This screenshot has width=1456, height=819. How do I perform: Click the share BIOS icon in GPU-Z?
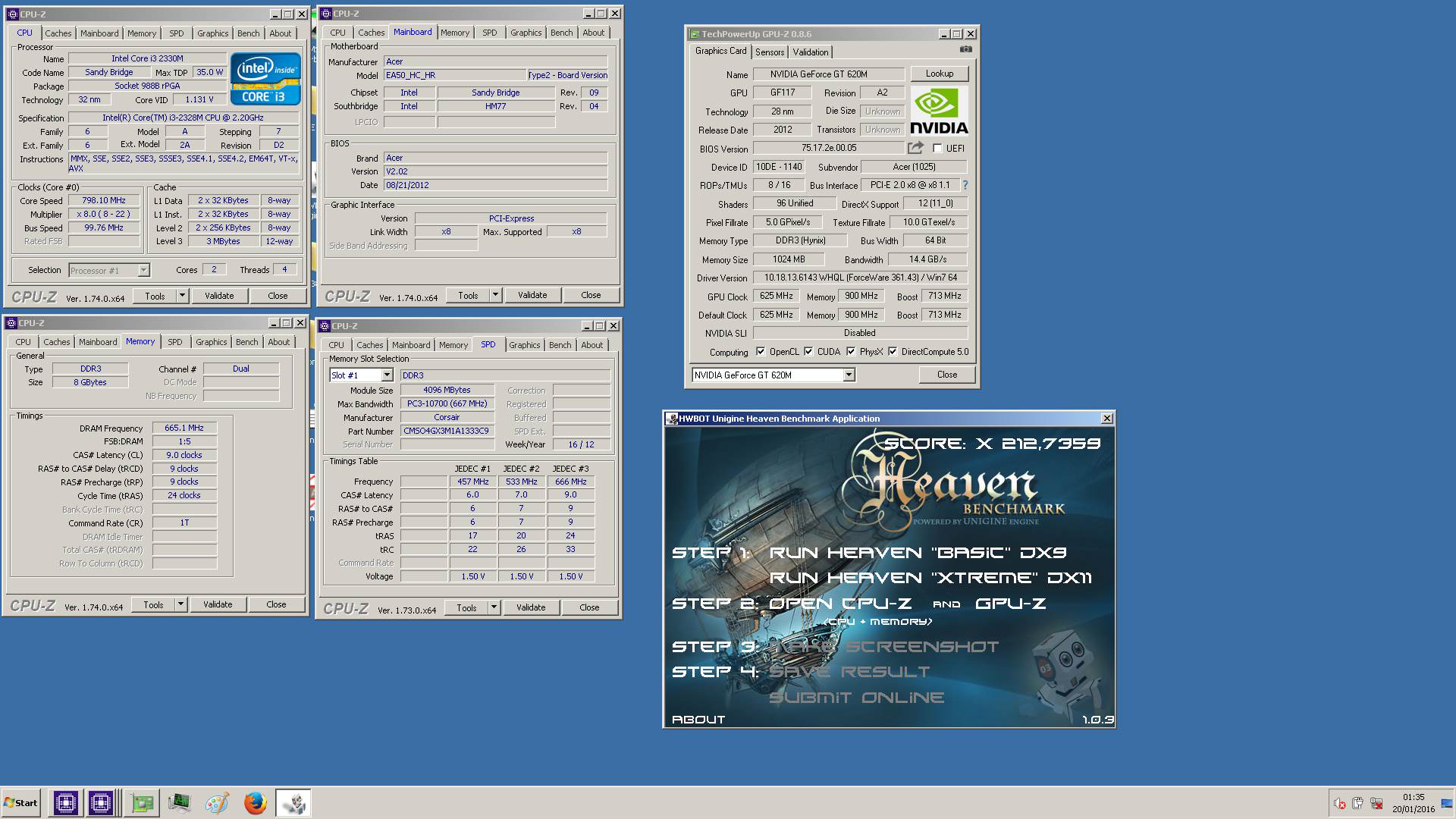point(916,148)
